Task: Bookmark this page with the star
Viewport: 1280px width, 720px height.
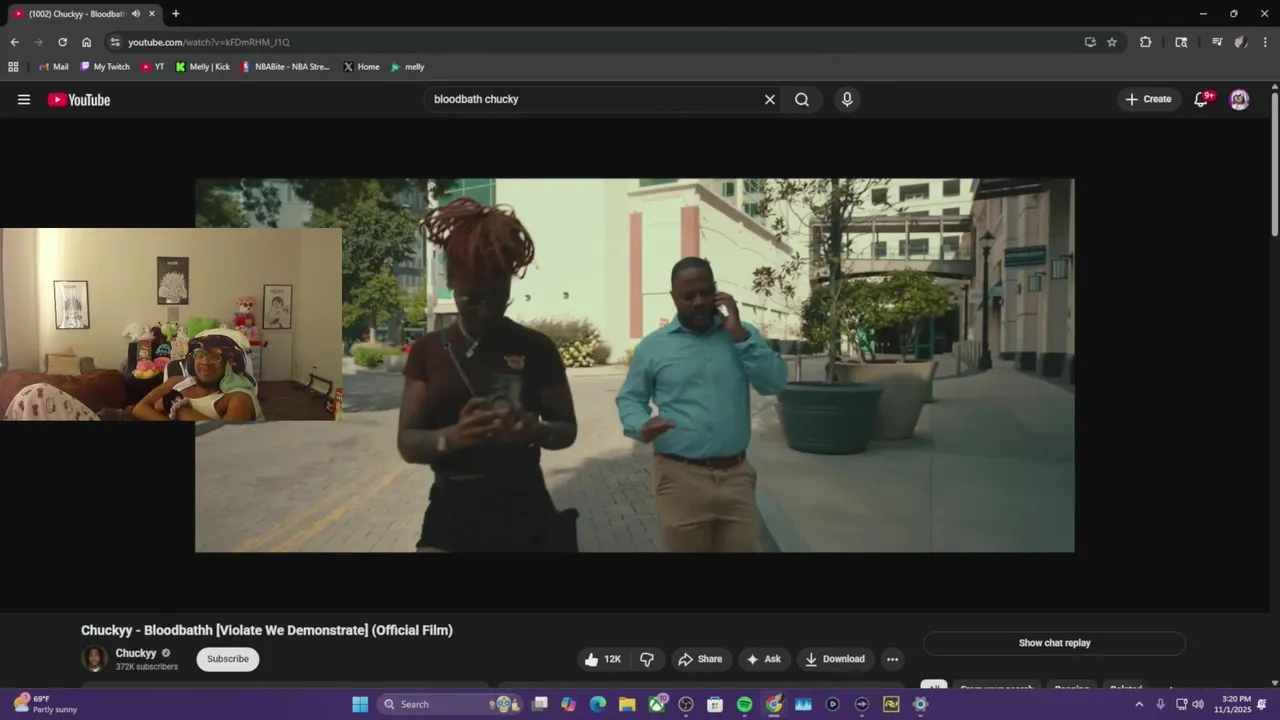Action: click(1112, 42)
